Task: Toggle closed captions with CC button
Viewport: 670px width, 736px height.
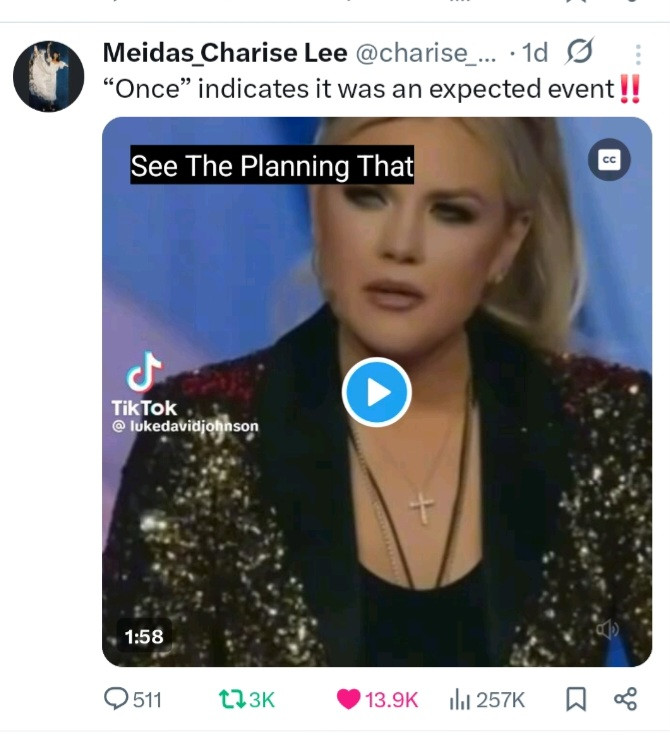Action: pos(609,160)
